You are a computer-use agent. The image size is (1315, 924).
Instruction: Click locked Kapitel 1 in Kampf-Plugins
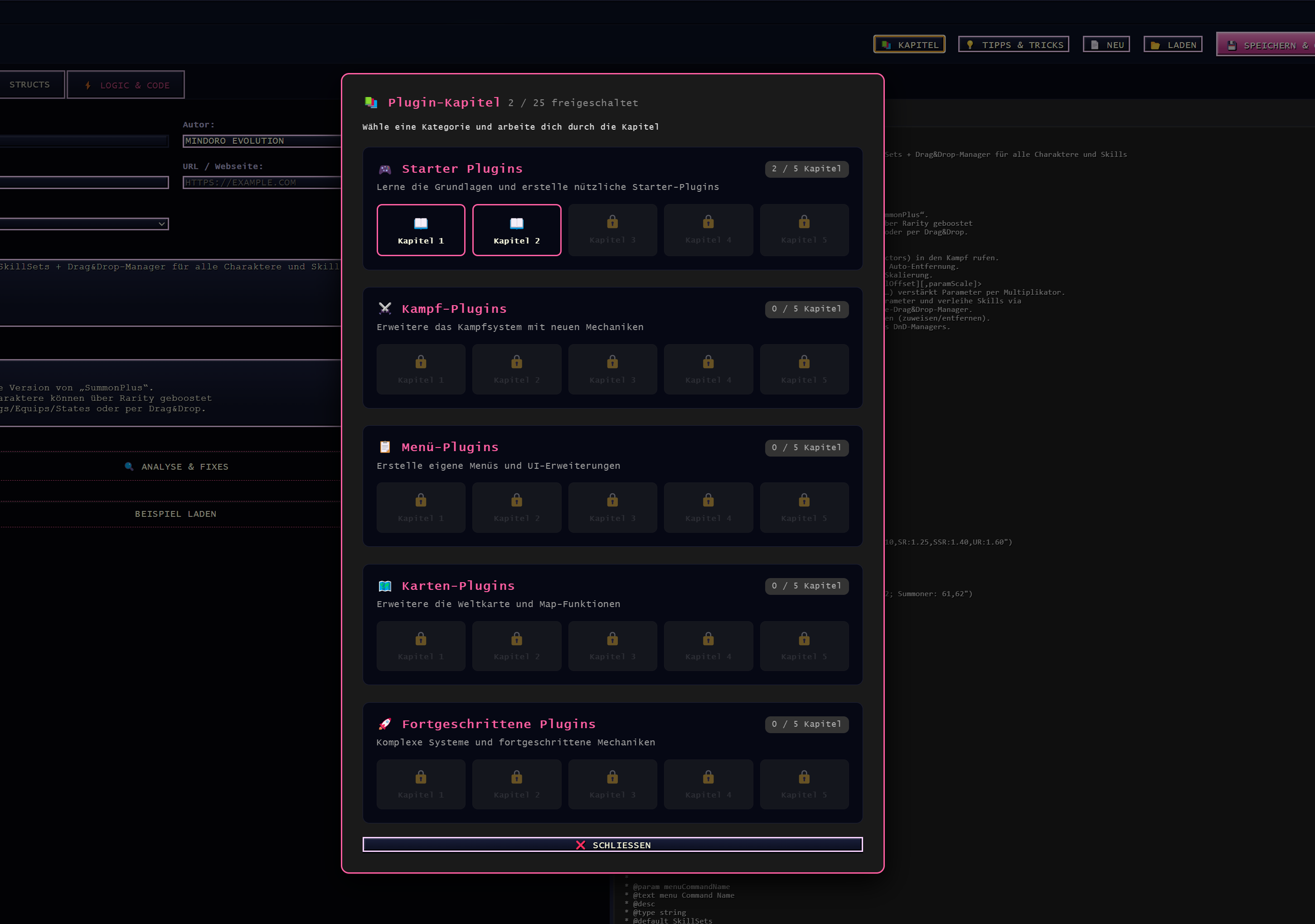(420, 369)
